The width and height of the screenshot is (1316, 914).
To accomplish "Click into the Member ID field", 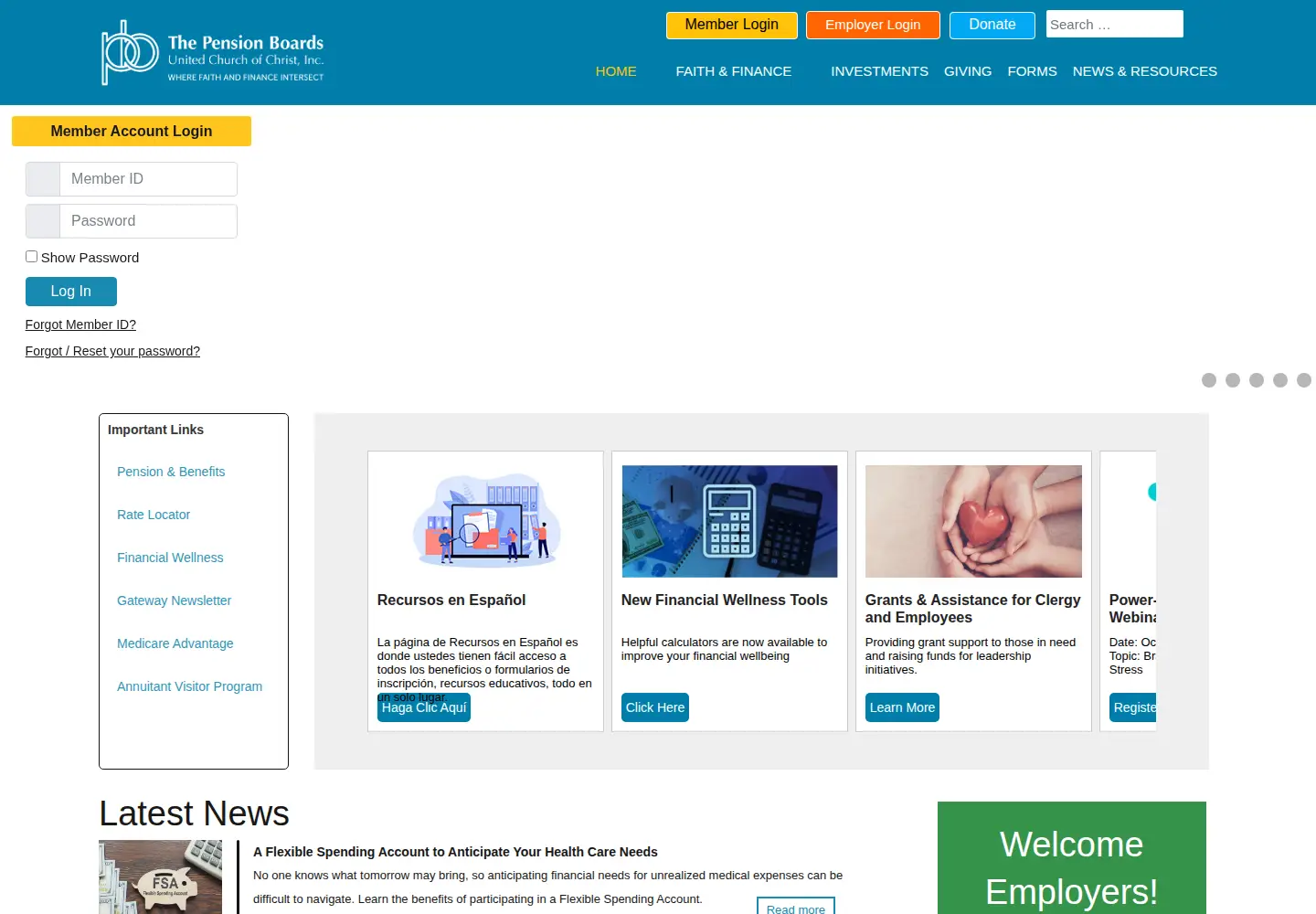I will click(148, 179).
